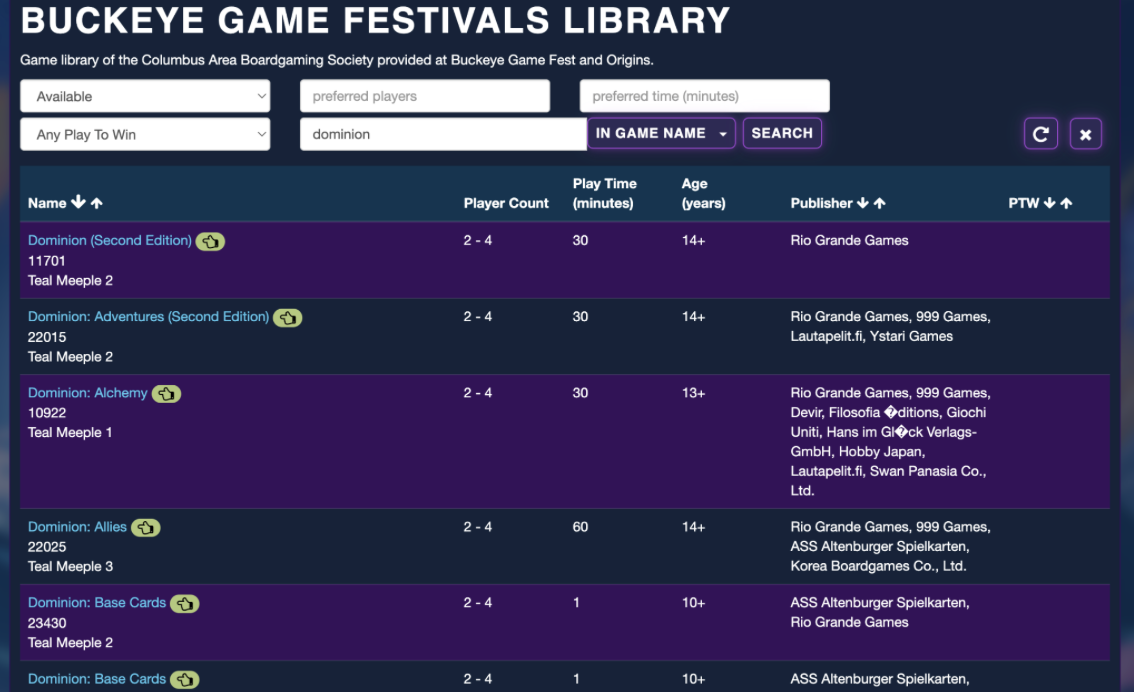Viewport: 1134px width, 692px height.
Task: Click the 60 play time cell
Action: click(x=580, y=526)
